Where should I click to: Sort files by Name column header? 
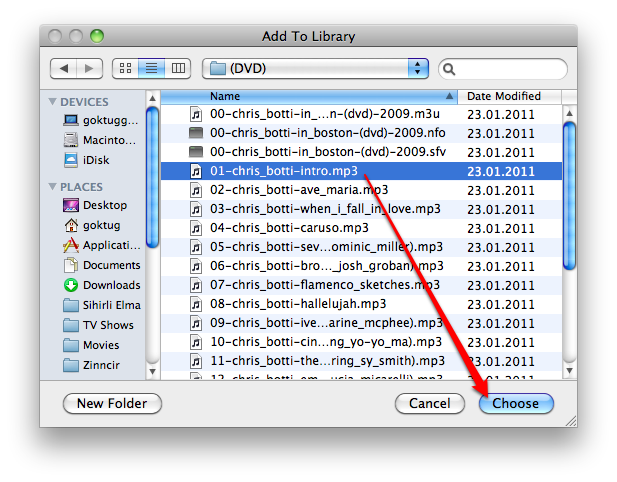[310, 96]
